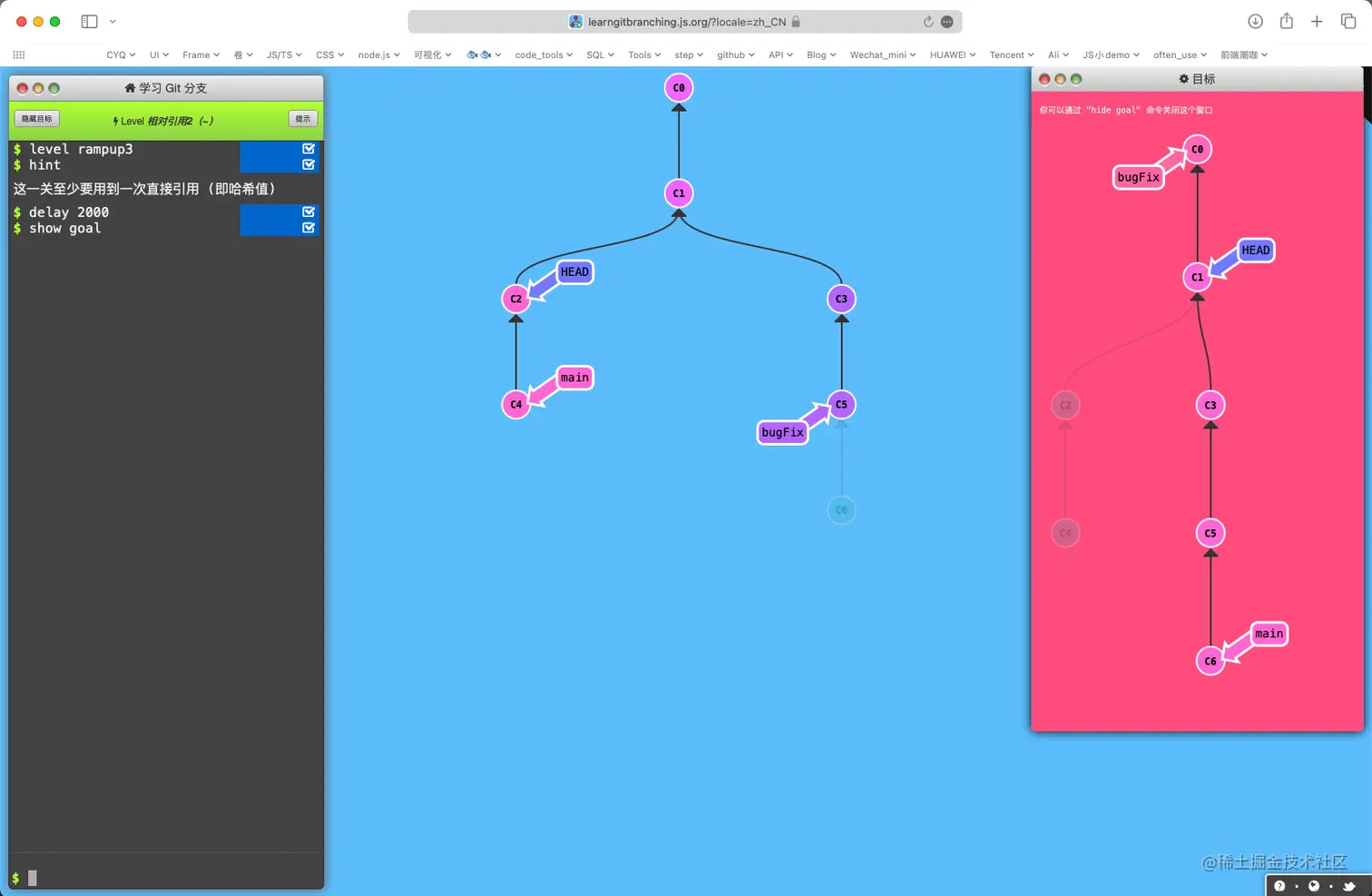Expand the github bookmarks folder
Screen dimensions: 1372x896
pos(735,55)
